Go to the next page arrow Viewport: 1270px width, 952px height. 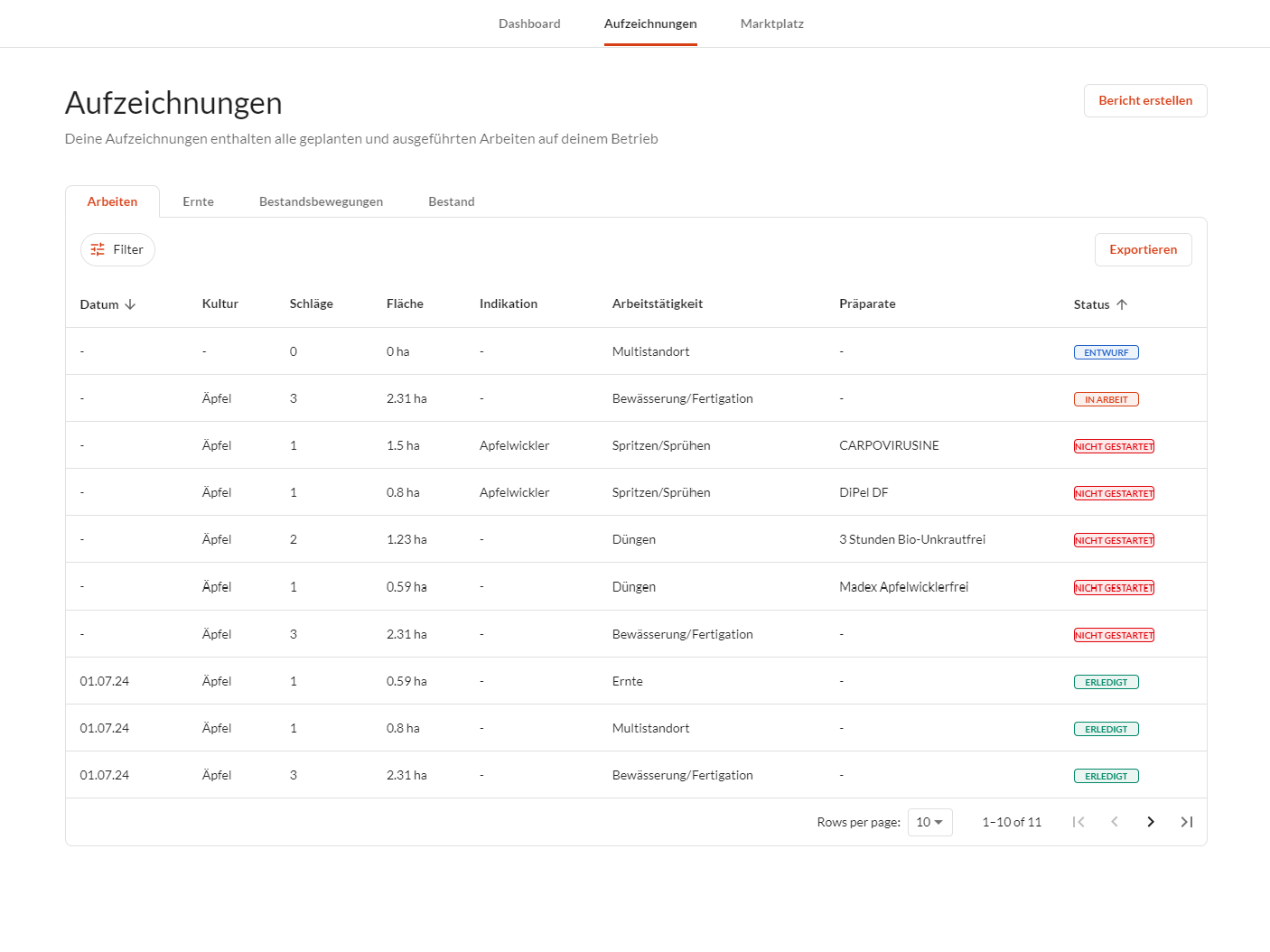tap(1150, 822)
